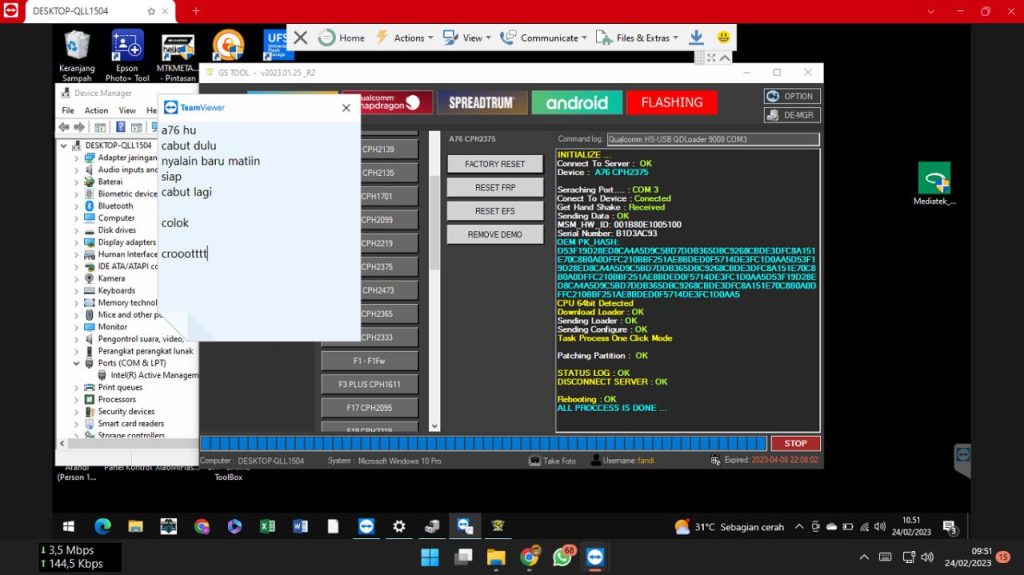
Task: Show hidden remote tray icons chevron
Action: pyautogui.click(x=799, y=527)
